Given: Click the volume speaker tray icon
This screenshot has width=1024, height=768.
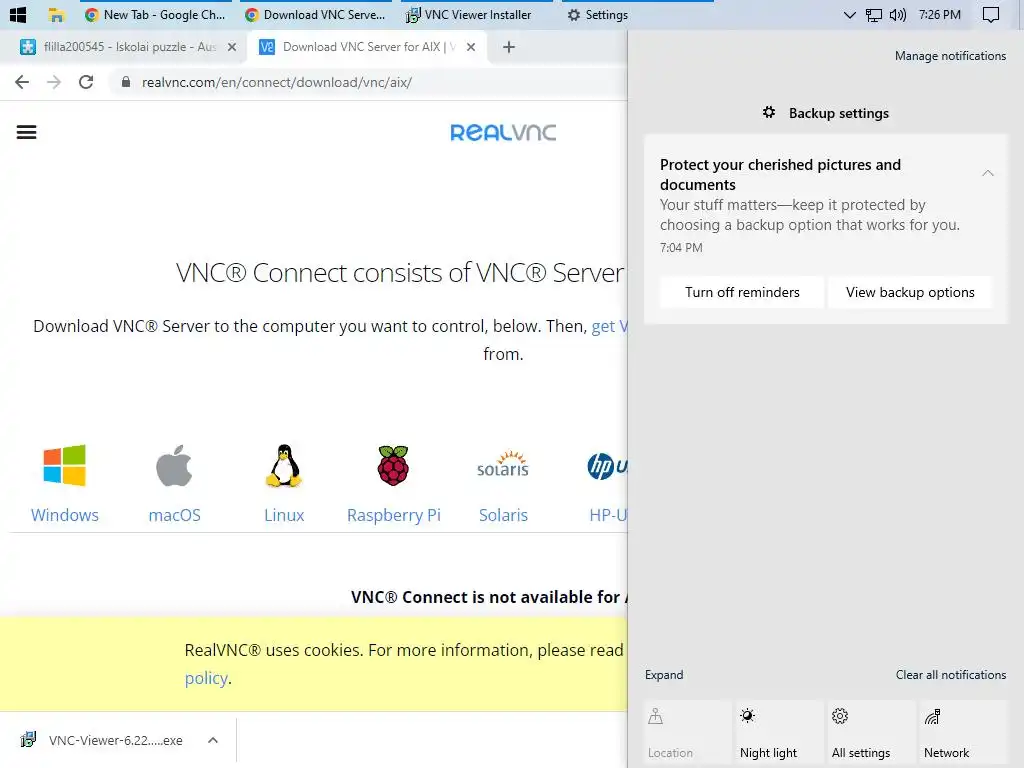Looking at the screenshot, I should (x=898, y=15).
